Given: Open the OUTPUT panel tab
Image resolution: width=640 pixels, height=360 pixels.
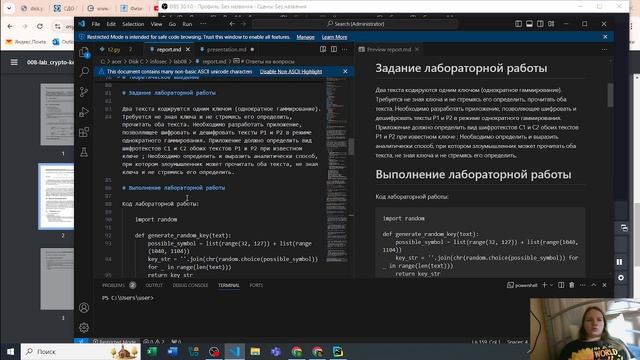Looking at the screenshot, I should coord(154,285).
